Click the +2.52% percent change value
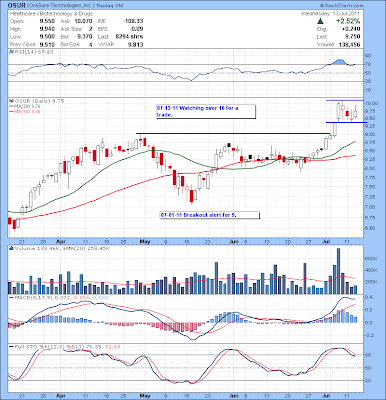The width and height of the screenshot is (386, 400). coord(348,21)
